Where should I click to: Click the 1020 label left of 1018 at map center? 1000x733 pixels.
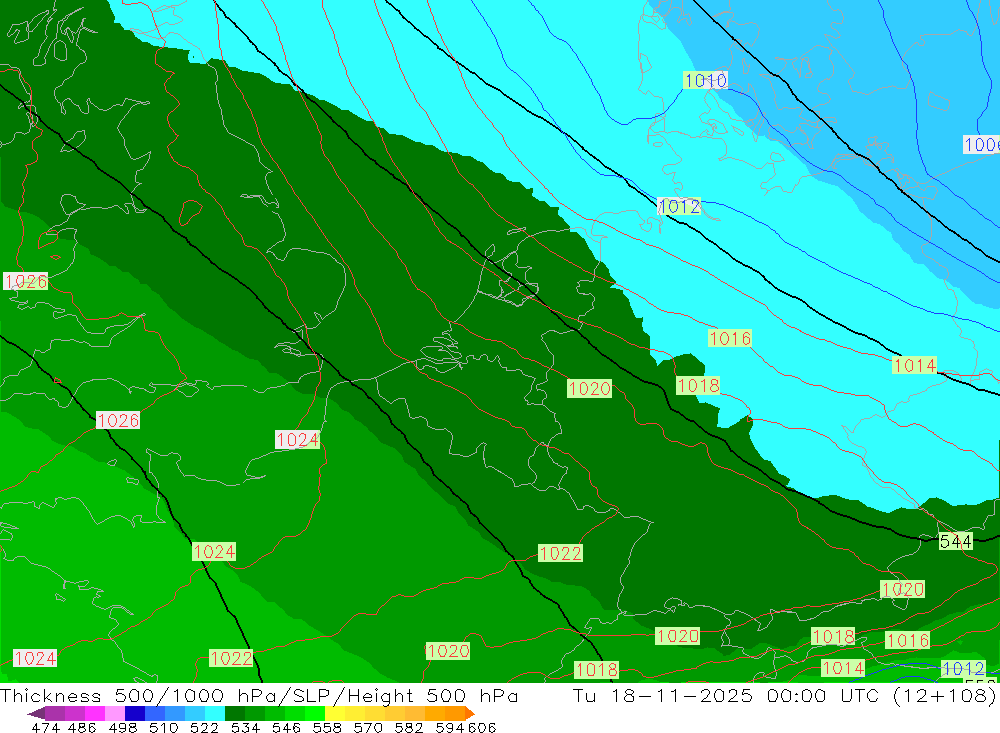(589, 389)
